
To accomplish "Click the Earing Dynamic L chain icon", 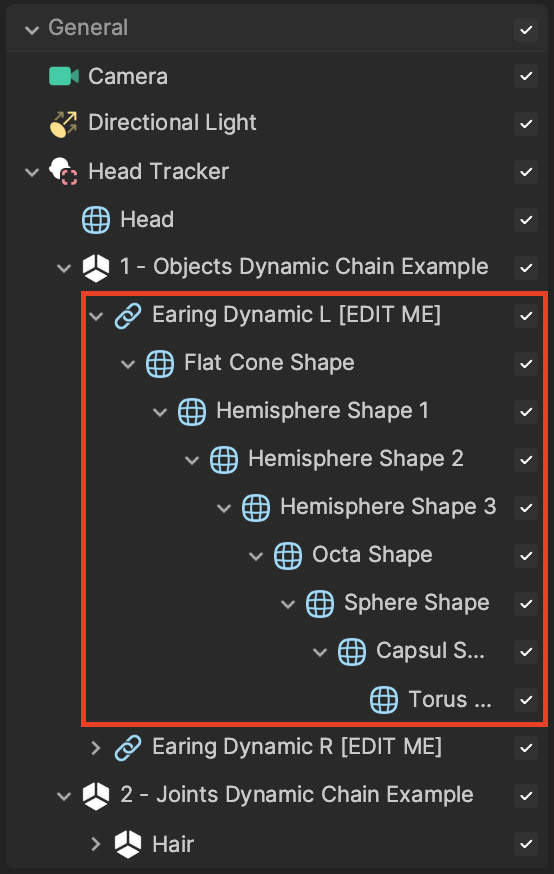I will coord(128,316).
